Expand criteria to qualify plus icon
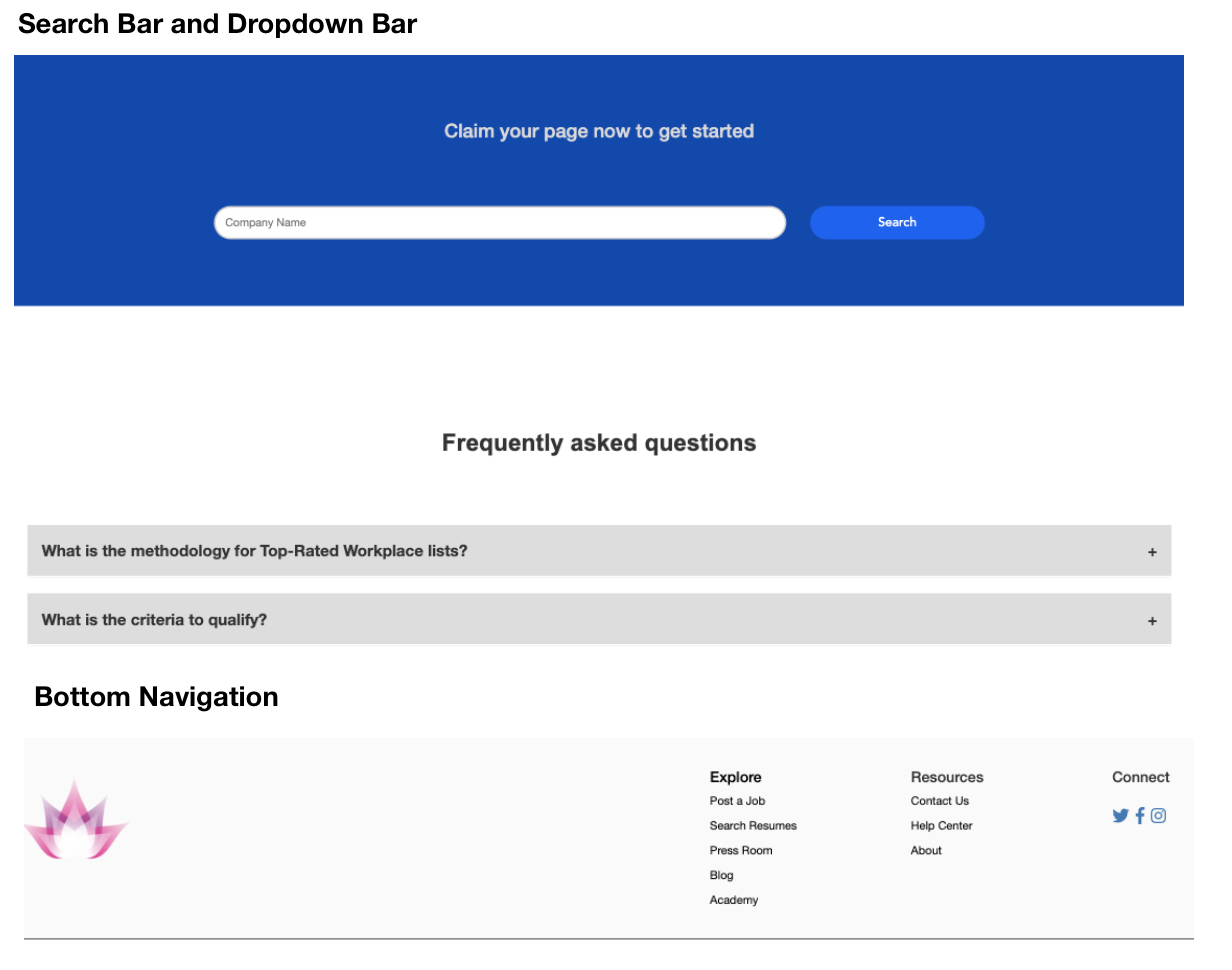The image size is (1232, 970). [1152, 621]
